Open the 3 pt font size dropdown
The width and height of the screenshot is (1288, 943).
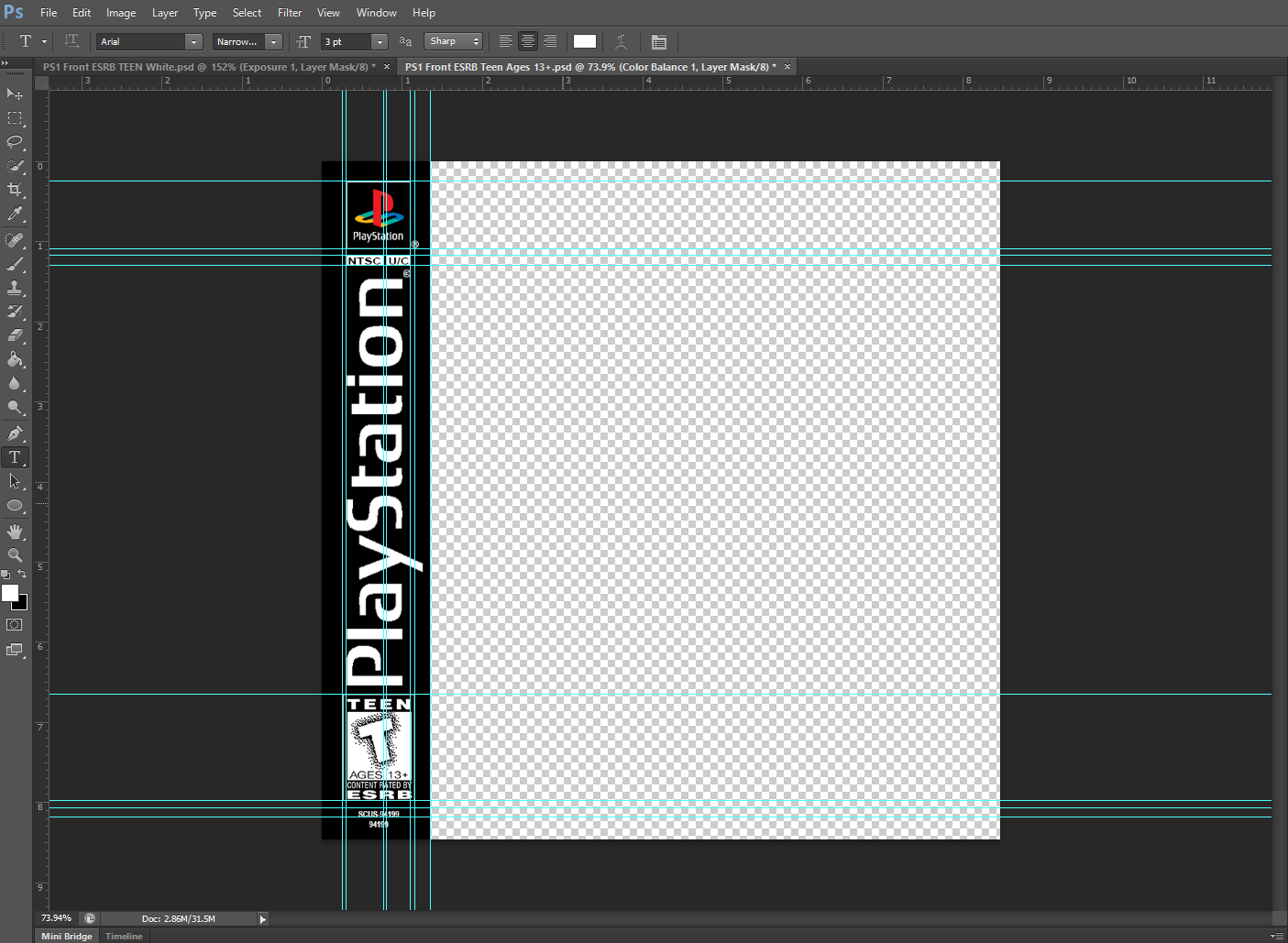[x=380, y=41]
